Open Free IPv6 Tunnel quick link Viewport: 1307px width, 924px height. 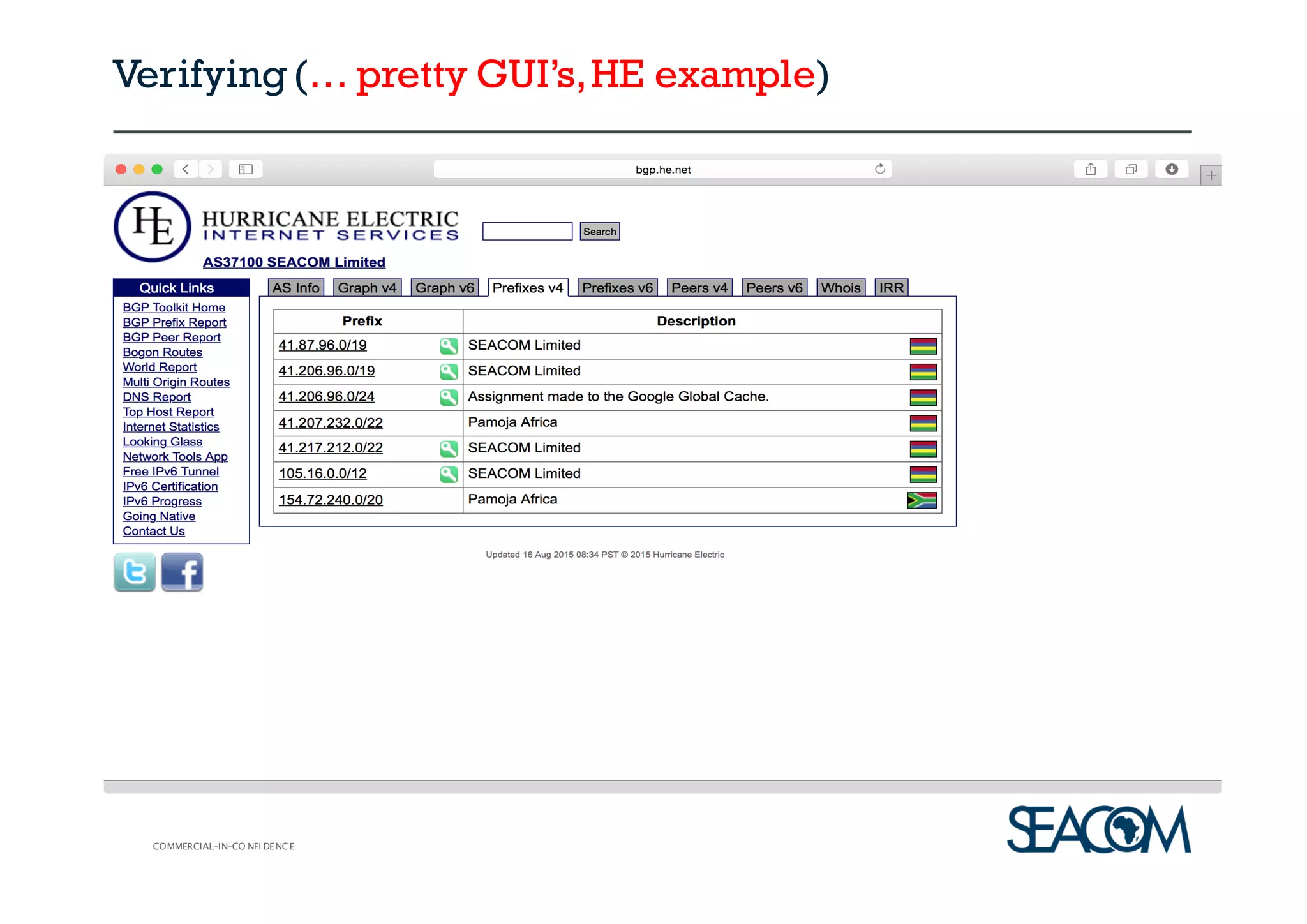(171, 472)
